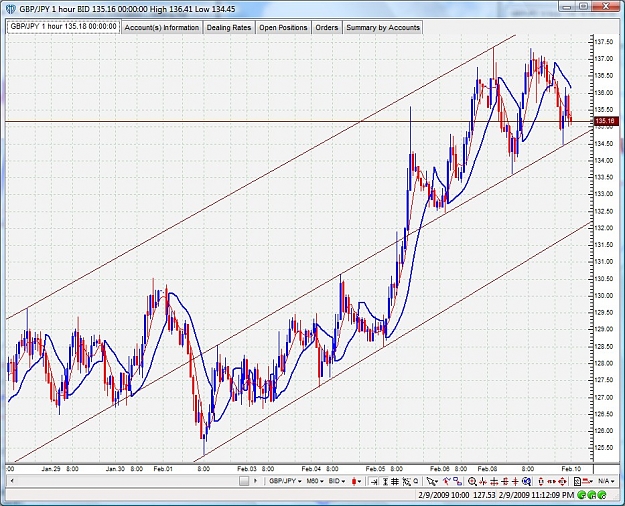Click the second green connection status icon
This screenshot has width=625, height=506.
click(591, 495)
